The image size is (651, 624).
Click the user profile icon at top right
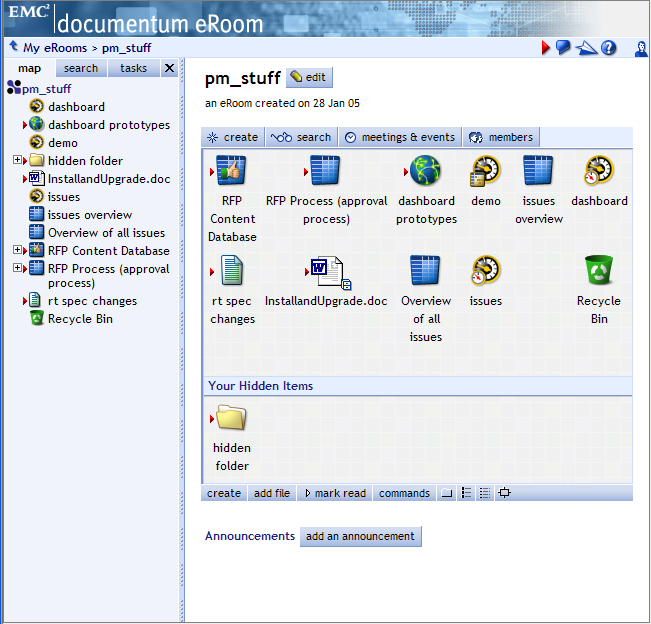[641, 47]
